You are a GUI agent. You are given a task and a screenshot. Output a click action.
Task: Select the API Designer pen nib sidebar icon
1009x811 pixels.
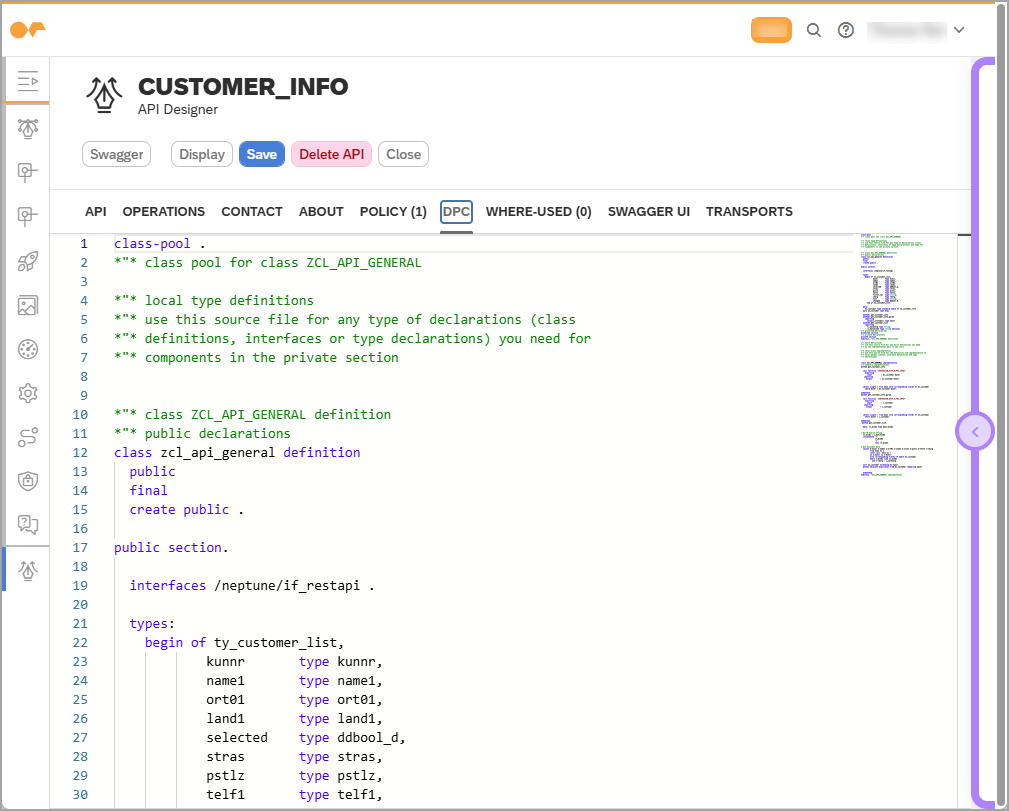click(x=27, y=569)
